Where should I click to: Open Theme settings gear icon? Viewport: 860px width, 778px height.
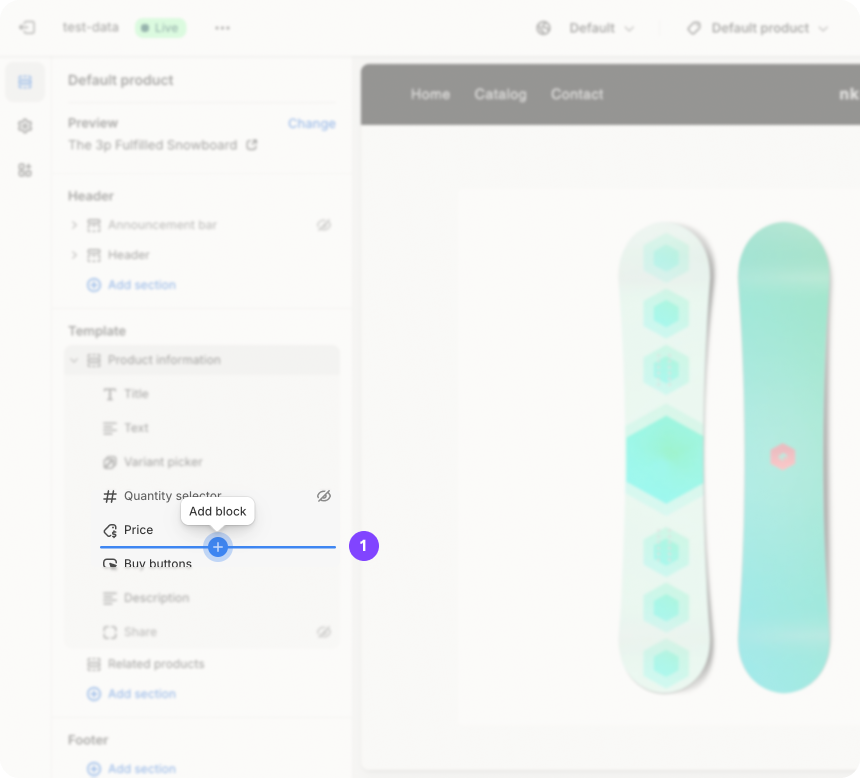tap(25, 126)
